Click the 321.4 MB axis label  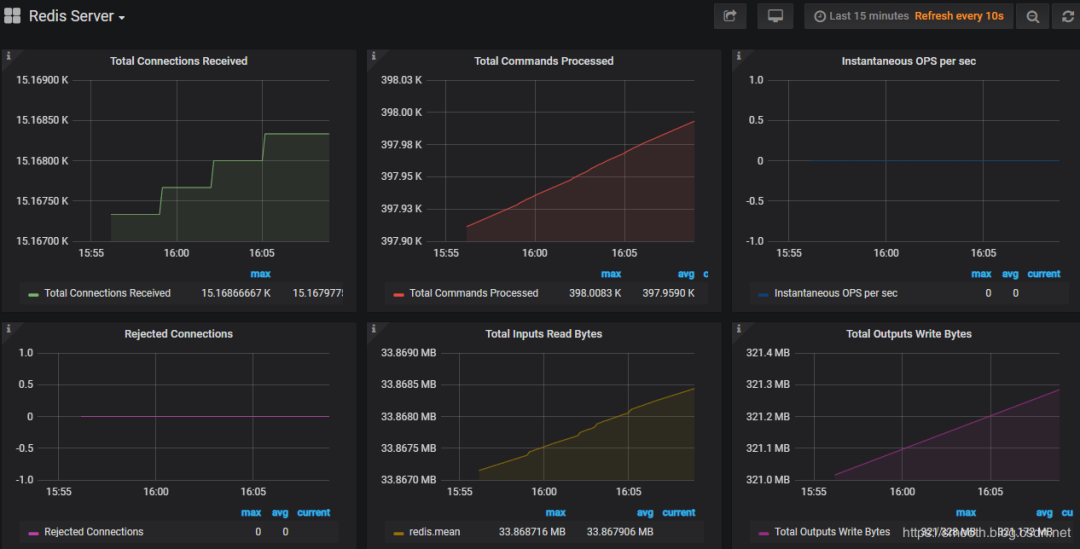pos(768,353)
